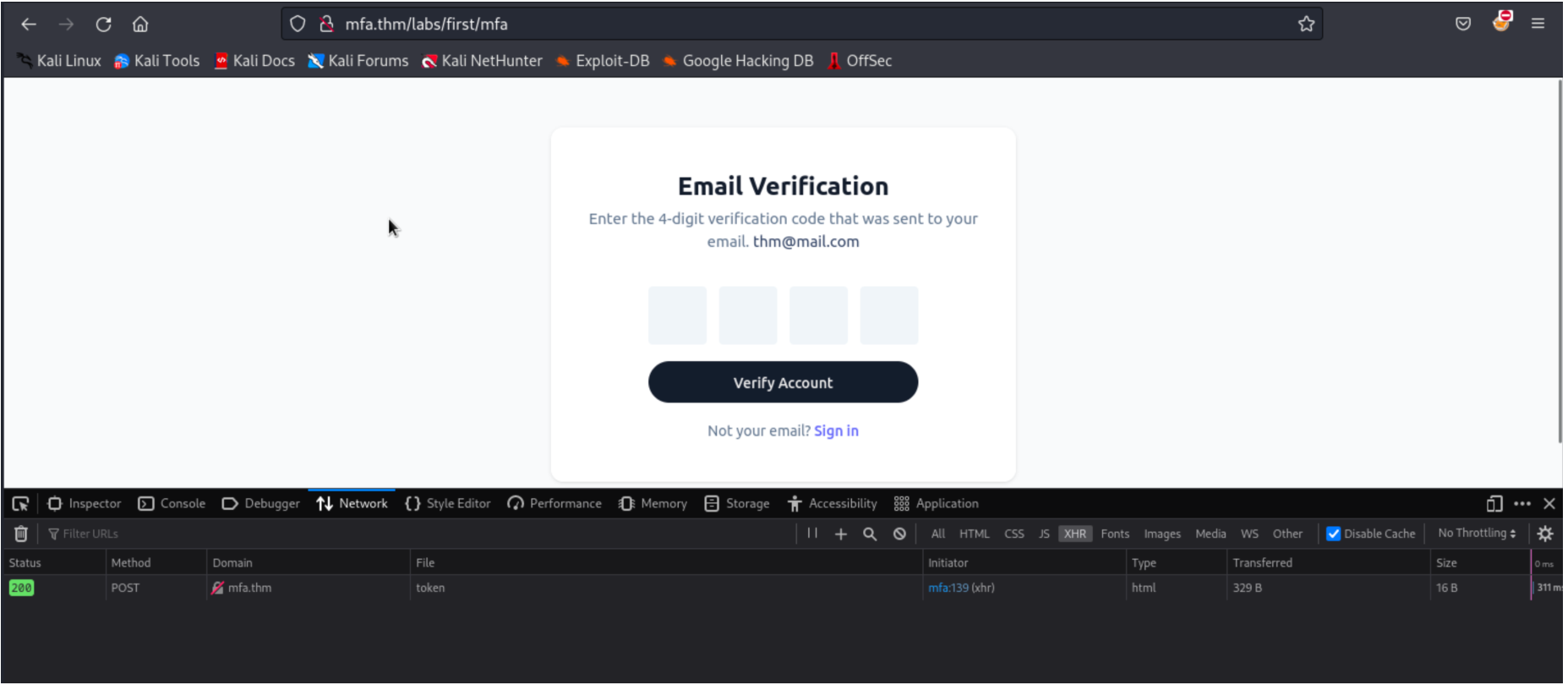Switch to the Performance tab

coord(555,504)
